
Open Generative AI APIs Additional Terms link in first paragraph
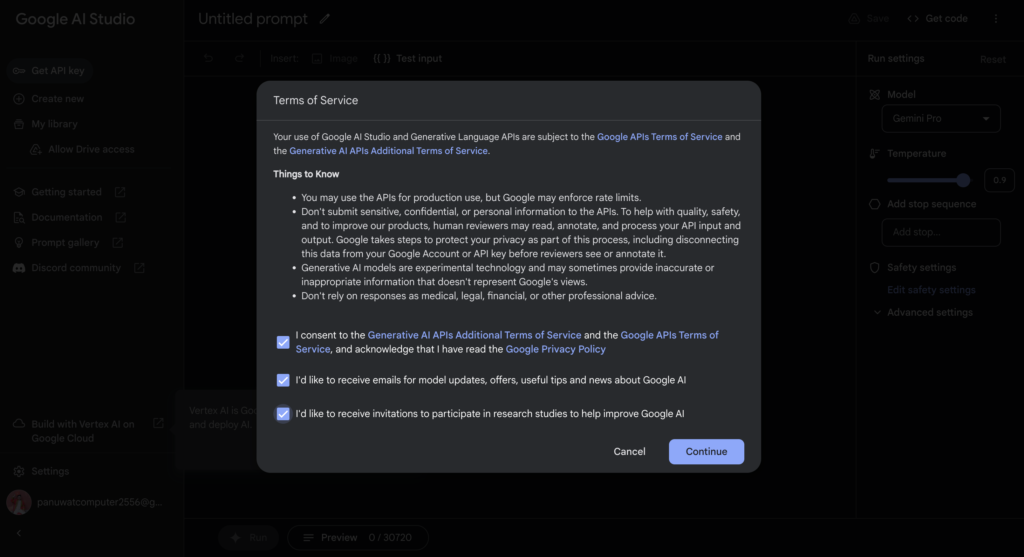389,151
